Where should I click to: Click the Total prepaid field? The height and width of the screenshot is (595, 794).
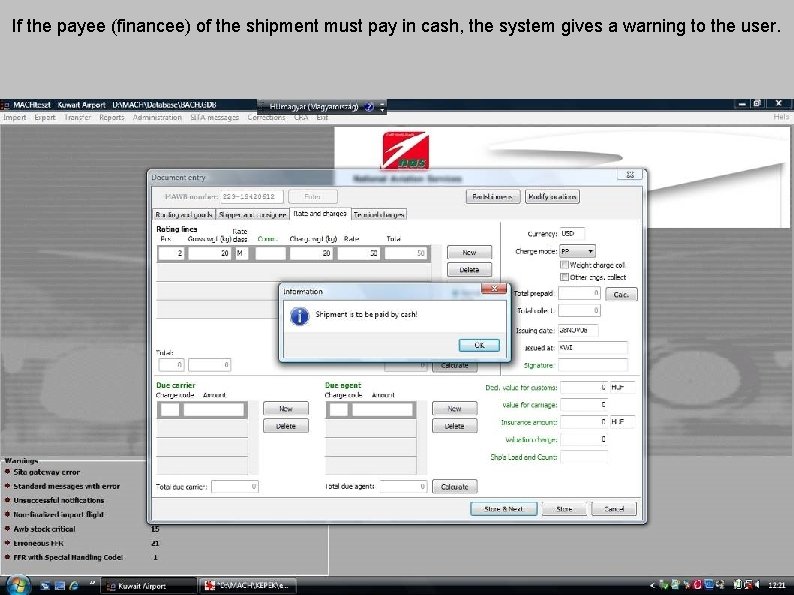pos(579,293)
